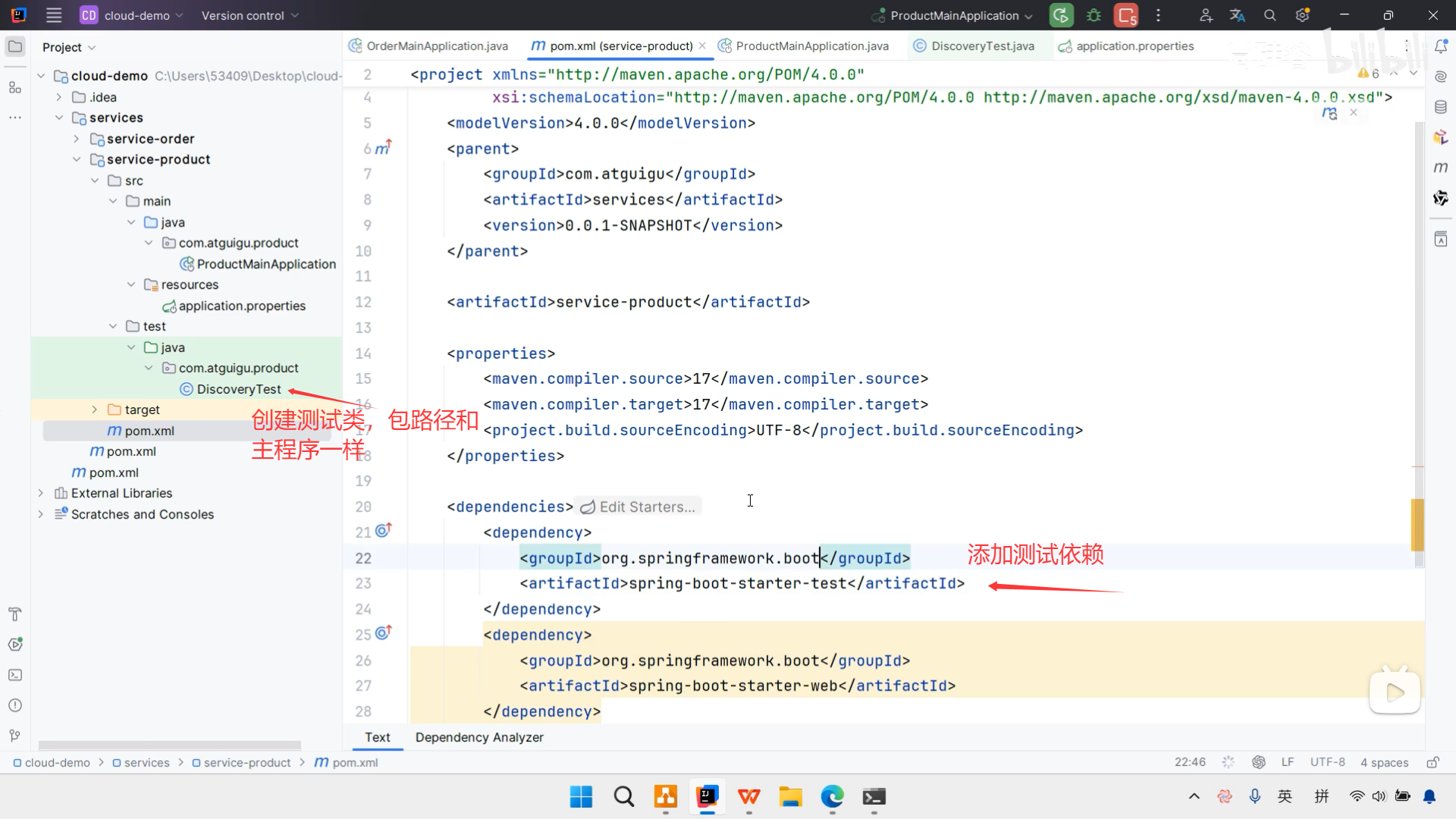Image resolution: width=1456 pixels, height=819 pixels.
Task: Expand the target folder
Action: tap(94, 409)
